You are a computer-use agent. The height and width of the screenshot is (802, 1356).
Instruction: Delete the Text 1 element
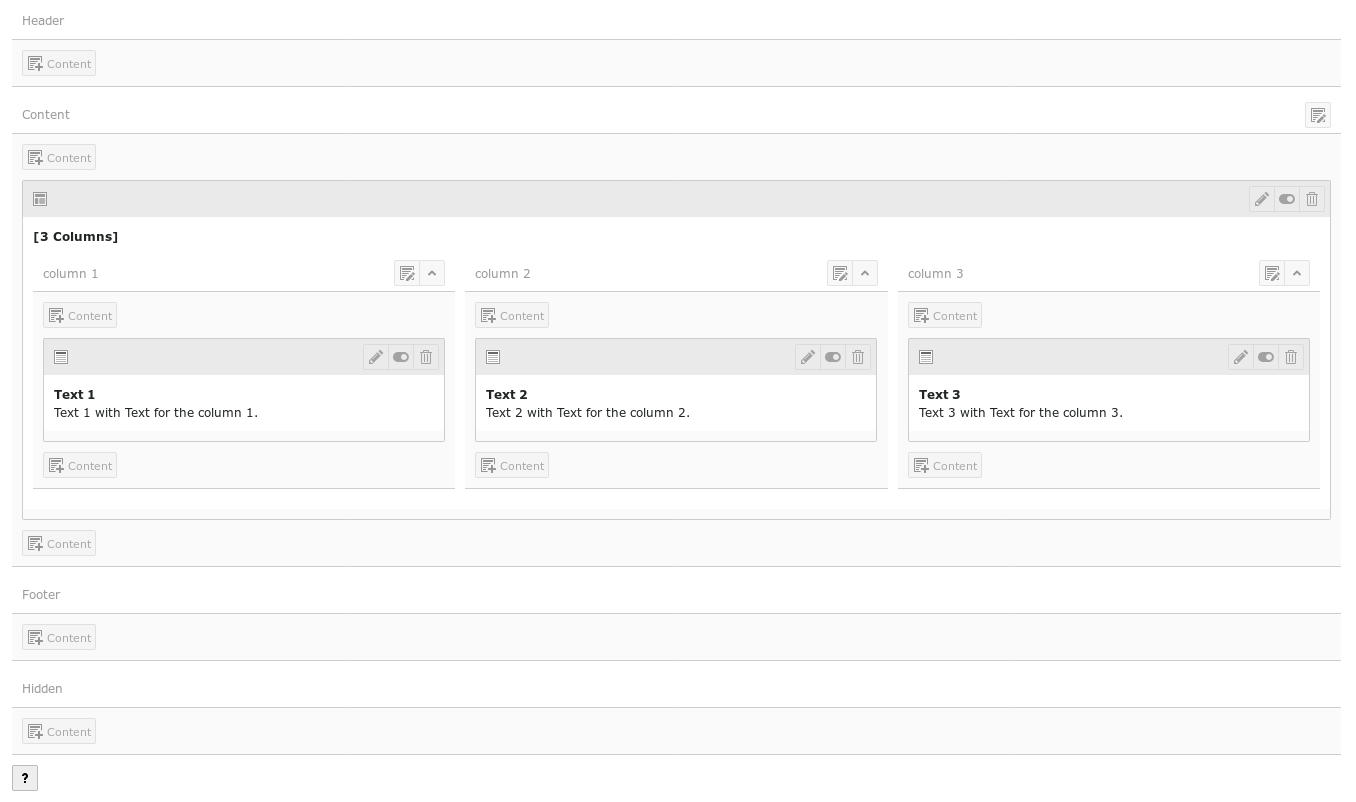click(426, 357)
